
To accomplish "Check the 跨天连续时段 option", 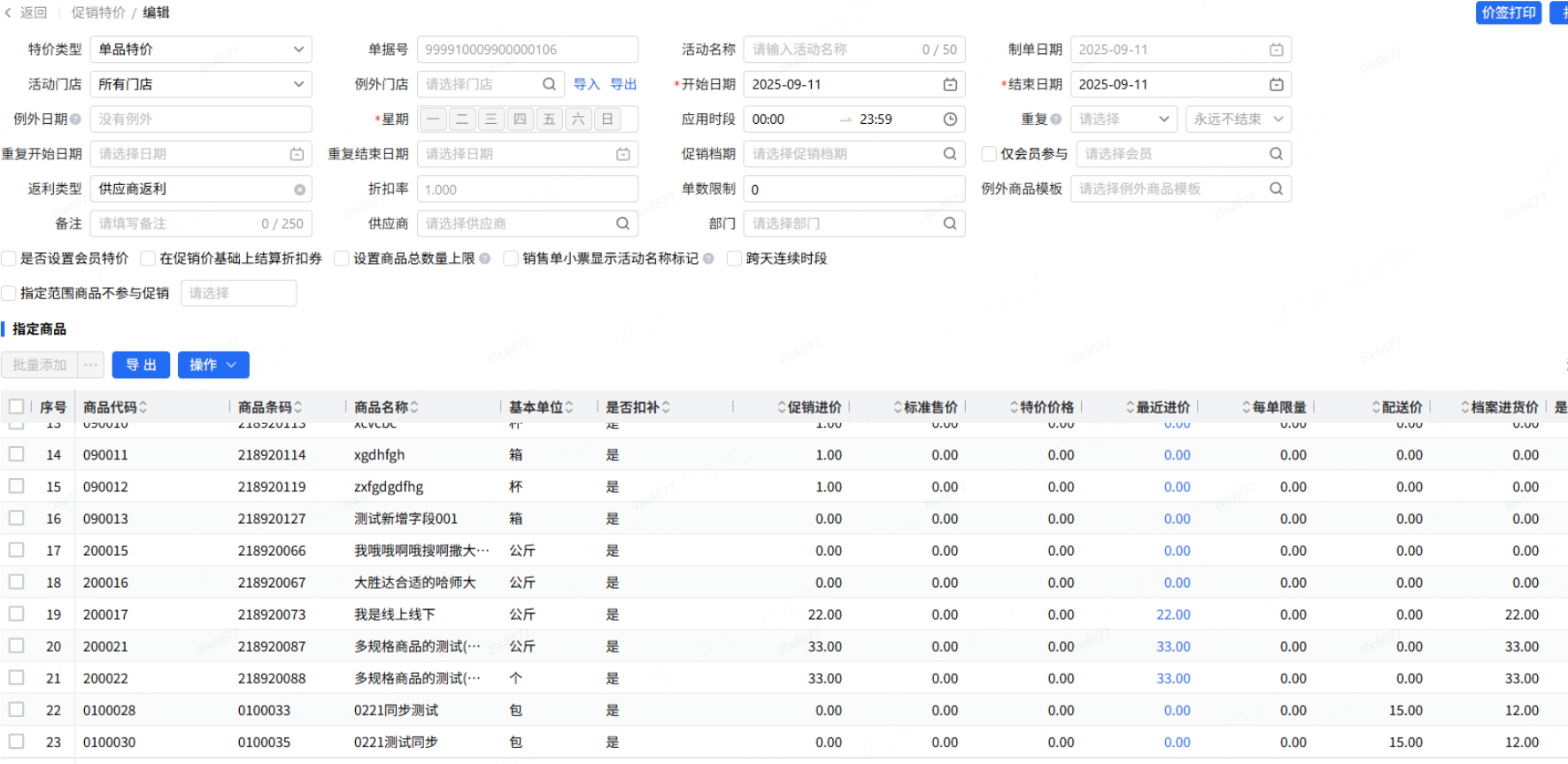I will [734, 259].
